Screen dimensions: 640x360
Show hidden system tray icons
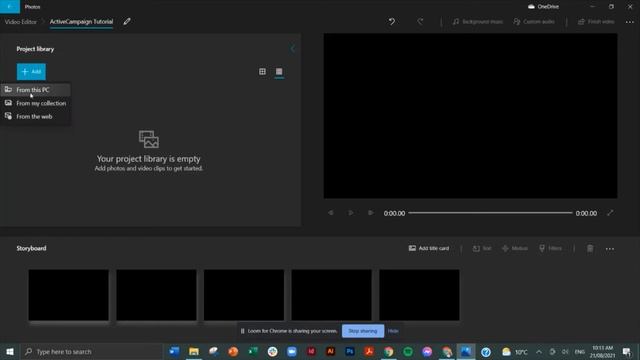click(539, 351)
